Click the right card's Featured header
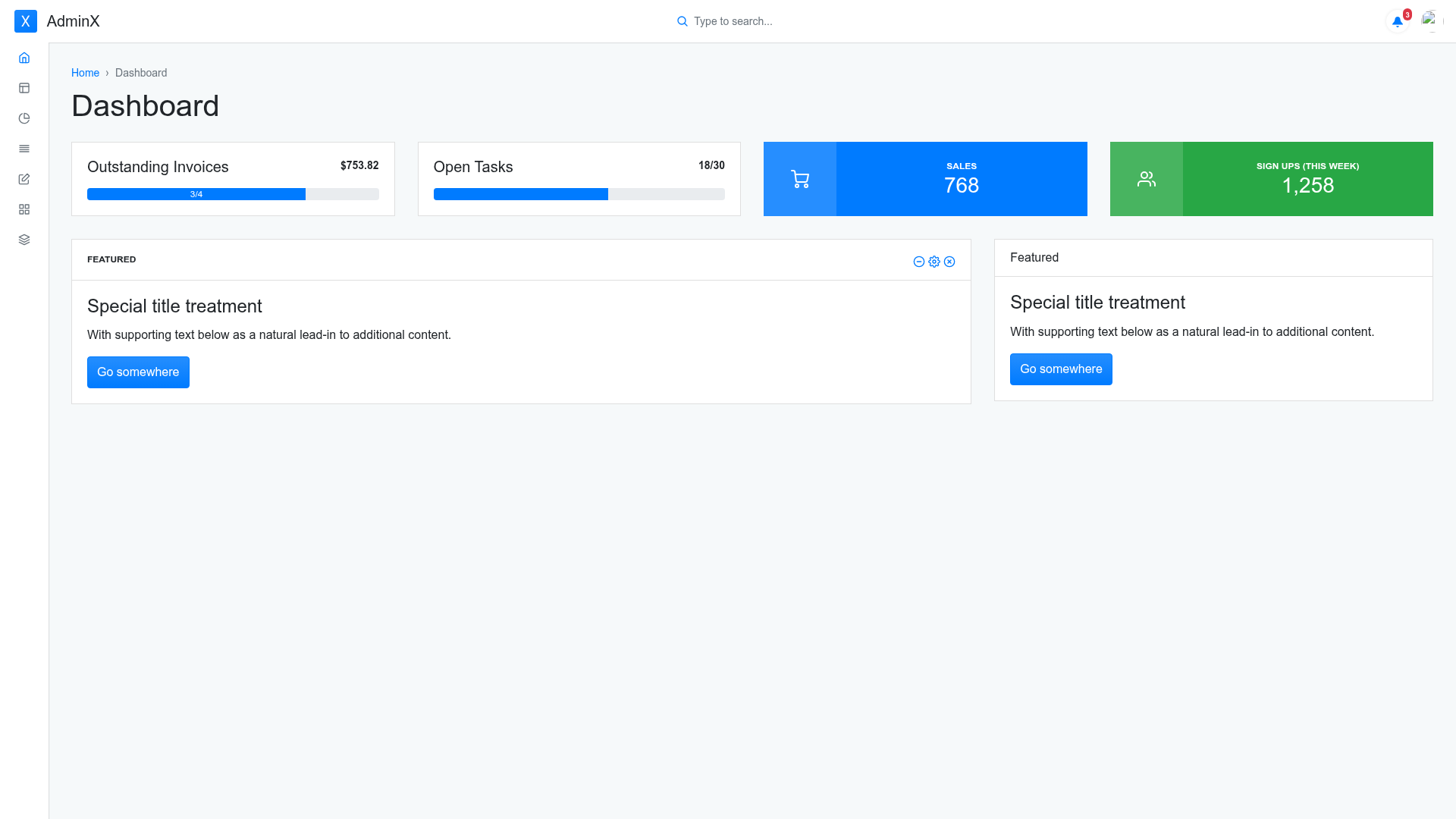 click(x=1034, y=258)
